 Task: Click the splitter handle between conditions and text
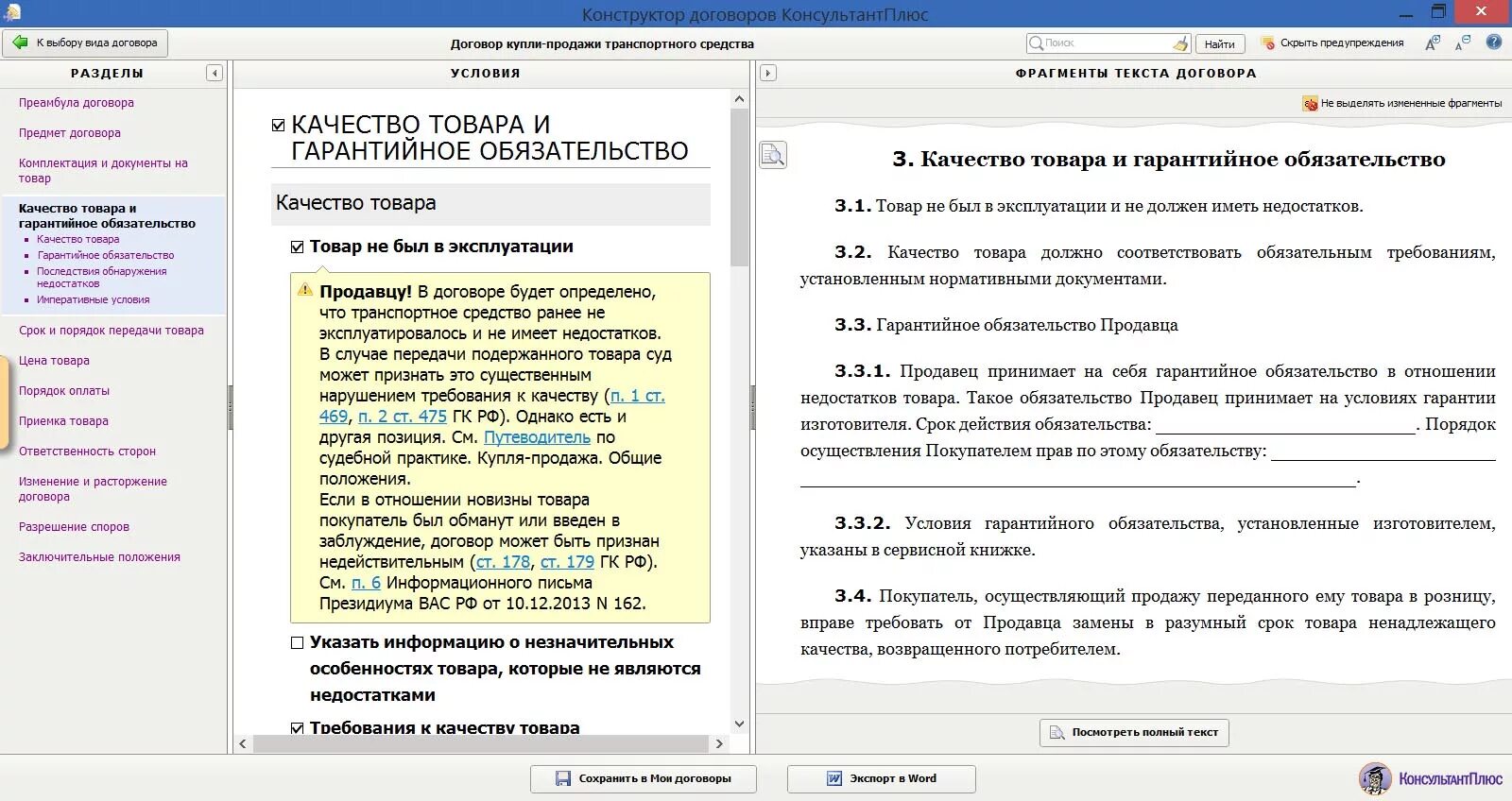click(x=753, y=407)
